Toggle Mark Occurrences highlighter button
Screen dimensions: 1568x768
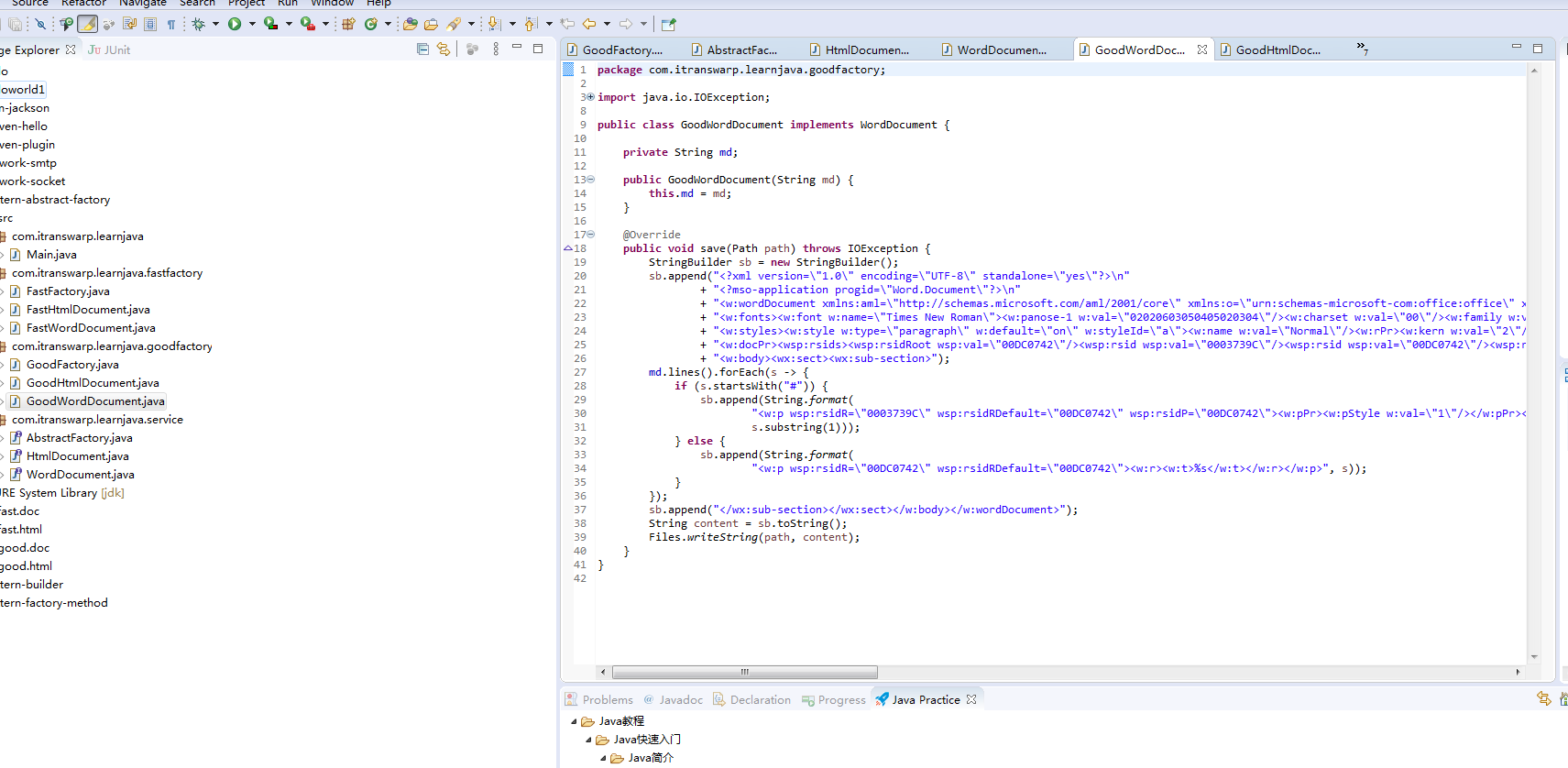87,24
